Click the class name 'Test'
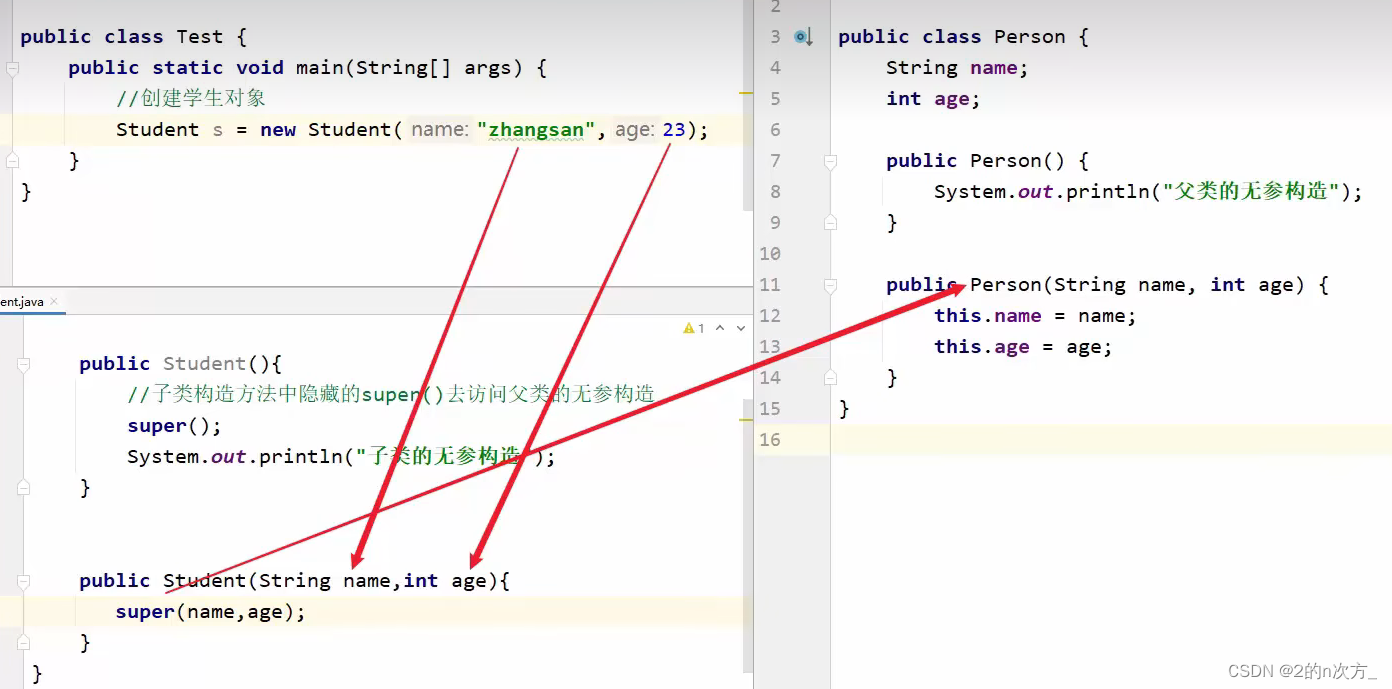1392x689 pixels. [200, 37]
